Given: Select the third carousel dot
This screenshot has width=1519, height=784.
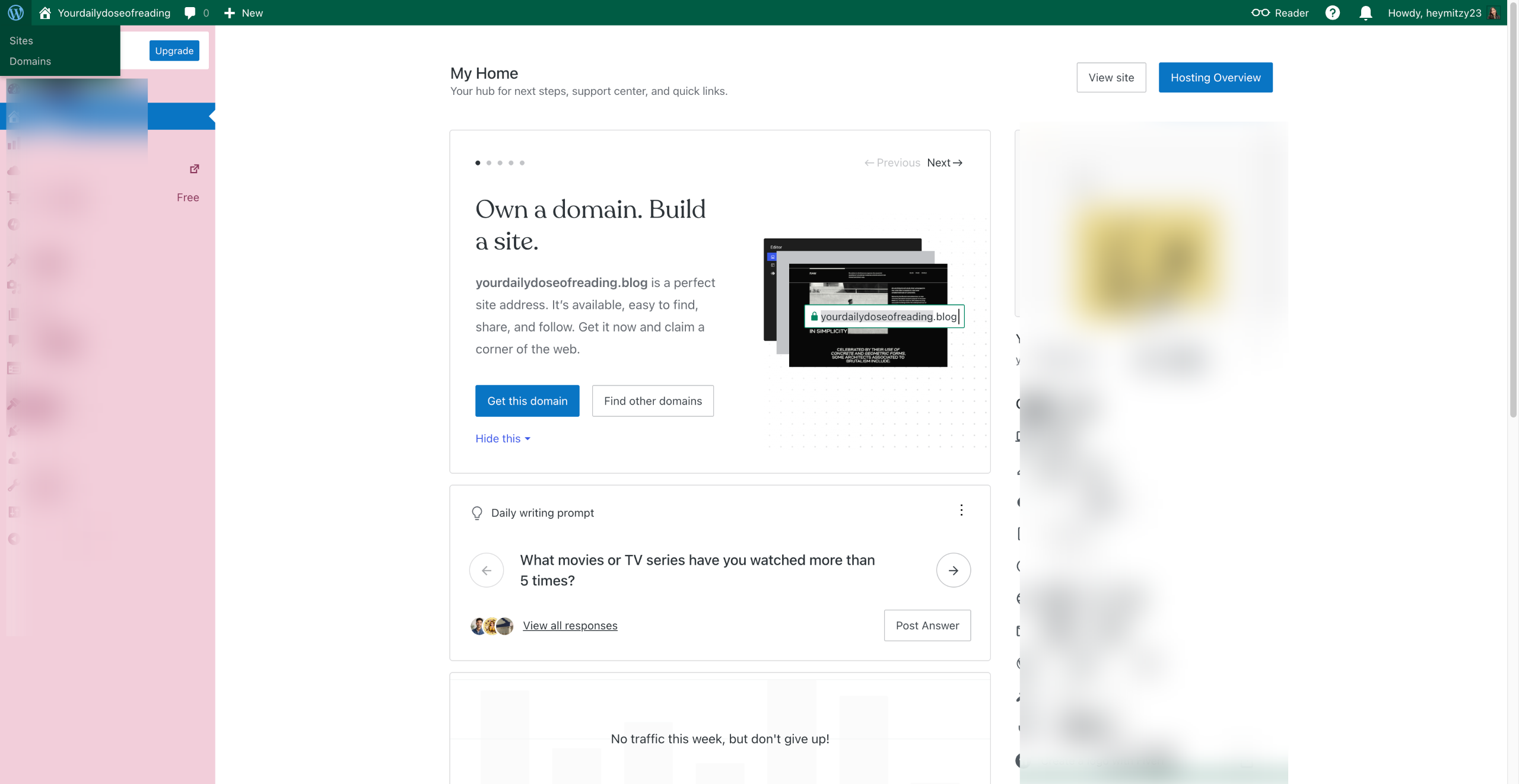Looking at the screenshot, I should point(500,162).
